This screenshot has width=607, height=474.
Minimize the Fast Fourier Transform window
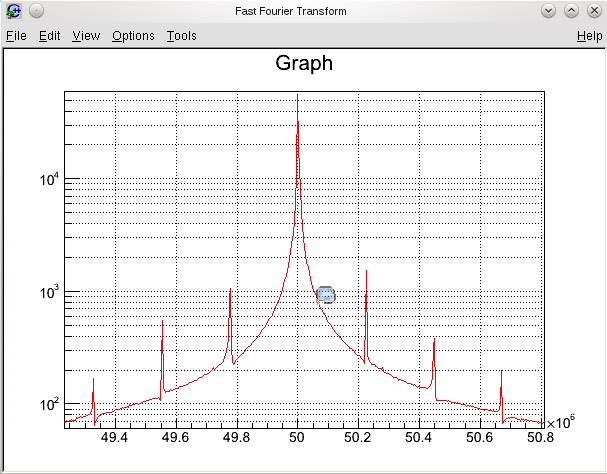coord(548,11)
